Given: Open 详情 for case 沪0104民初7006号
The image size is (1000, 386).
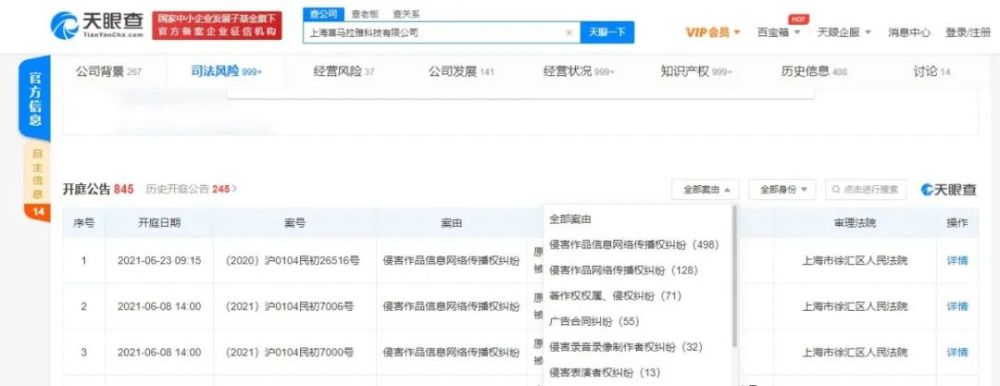Looking at the screenshot, I should (x=957, y=306).
